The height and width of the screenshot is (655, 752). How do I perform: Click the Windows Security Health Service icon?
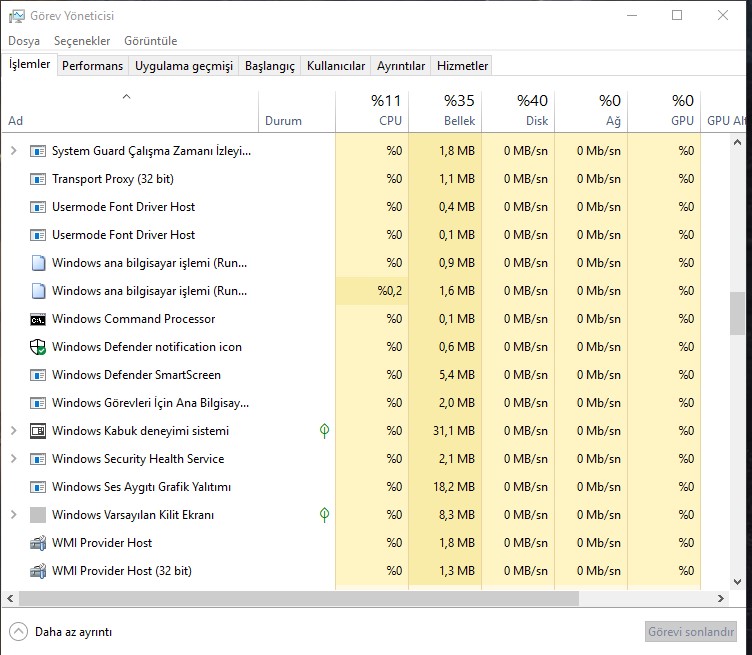tap(38, 459)
